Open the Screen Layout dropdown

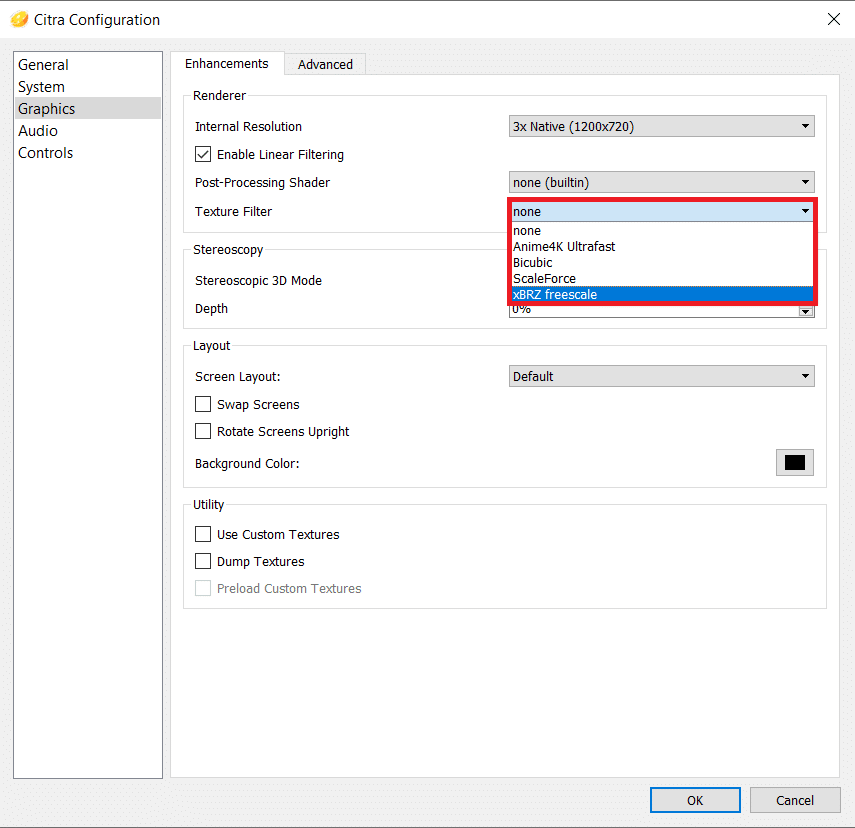[x=661, y=377]
